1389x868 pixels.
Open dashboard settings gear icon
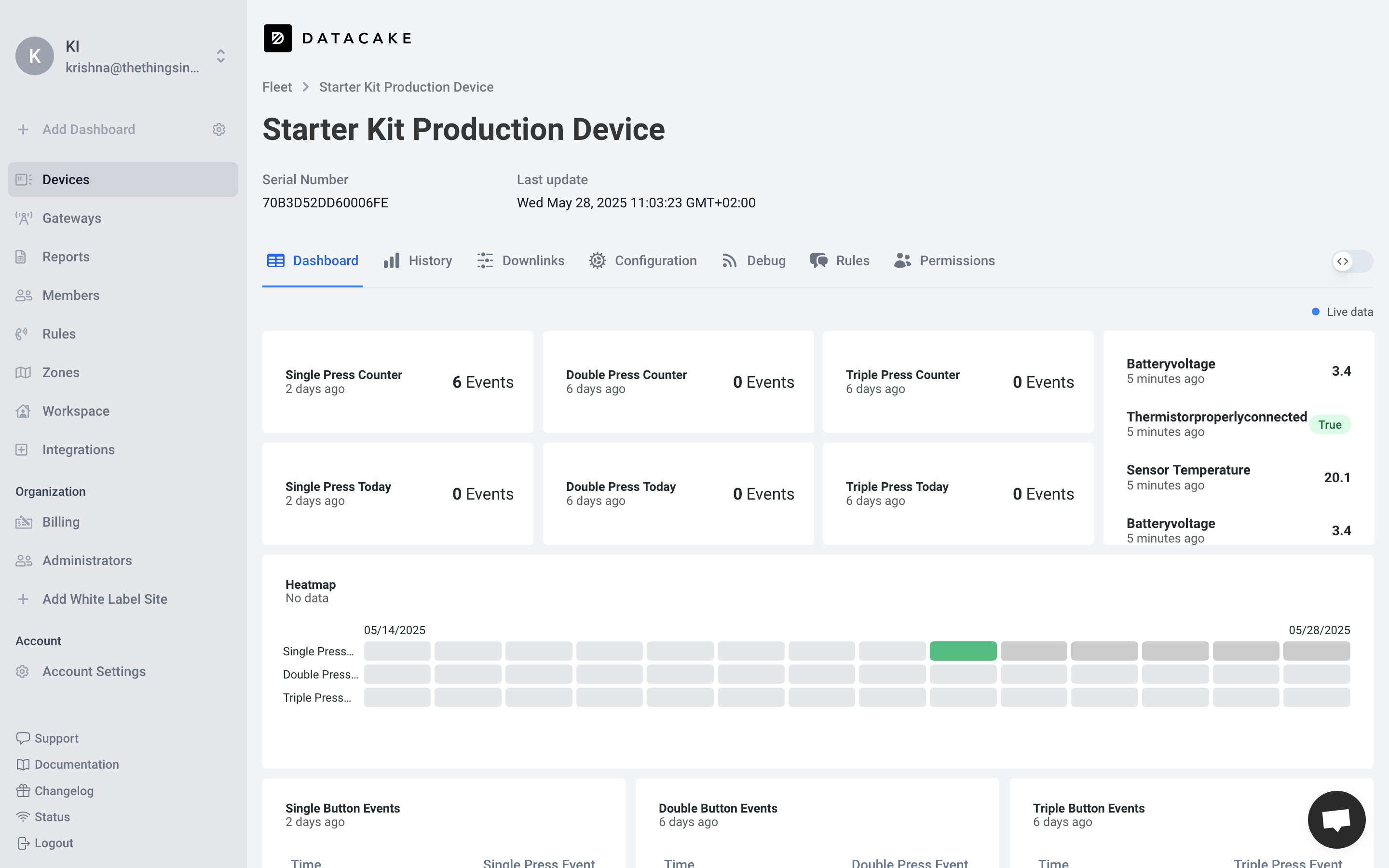click(218, 130)
